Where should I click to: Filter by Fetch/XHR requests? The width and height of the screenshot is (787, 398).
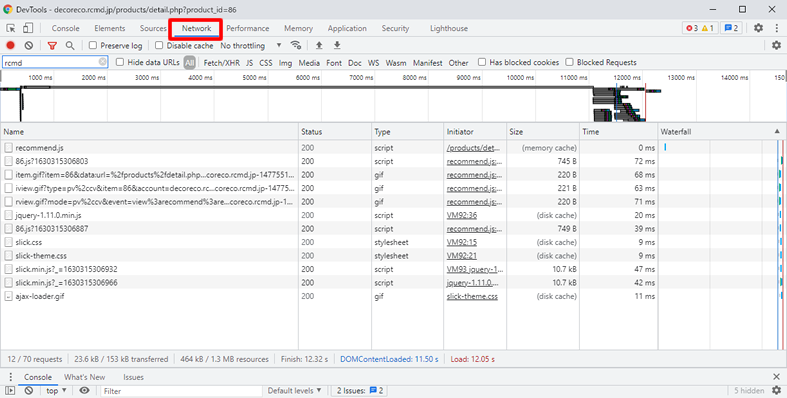point(221,63)
